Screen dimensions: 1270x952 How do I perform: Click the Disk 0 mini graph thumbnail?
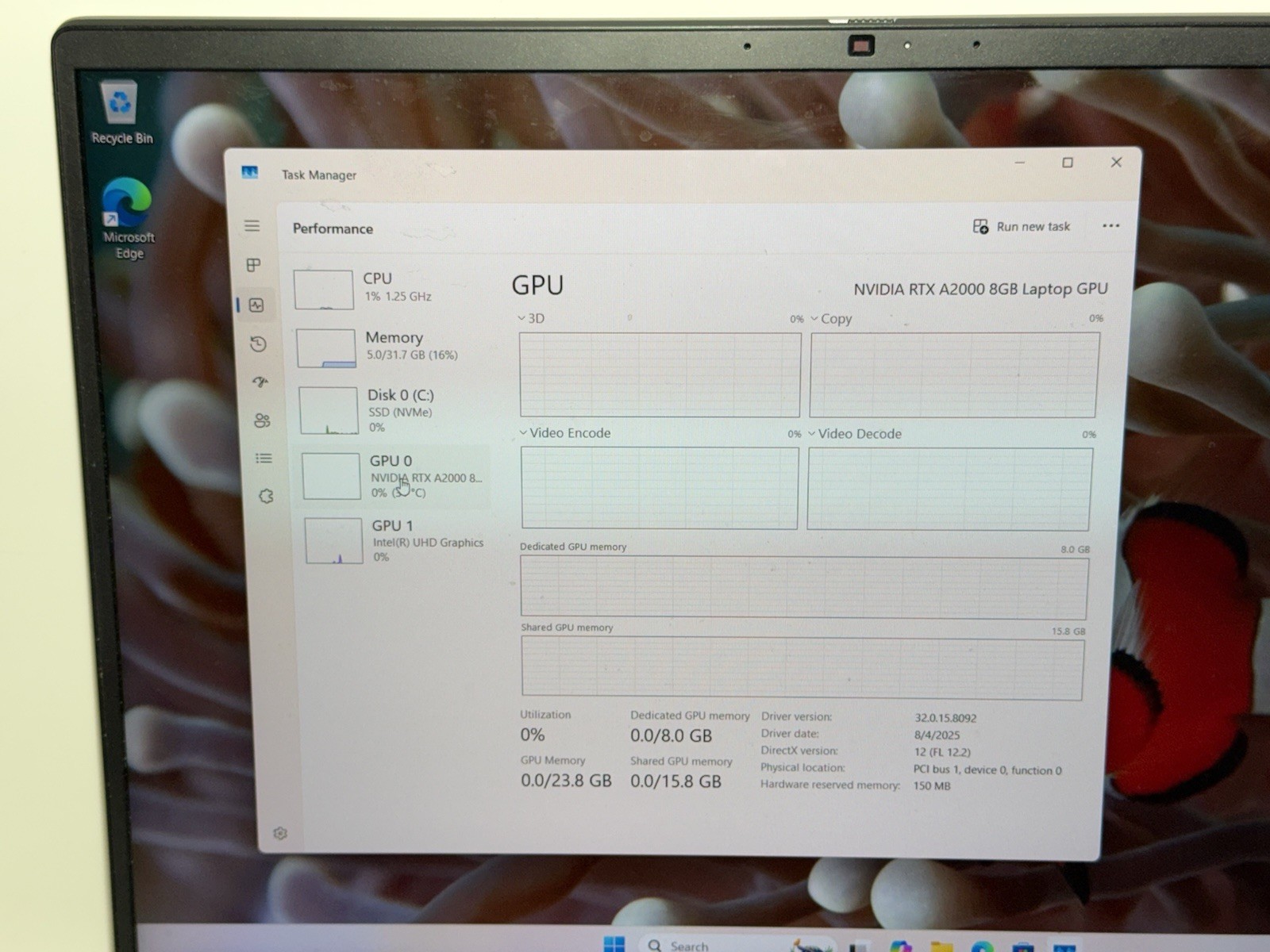click(x=329, y=410)
